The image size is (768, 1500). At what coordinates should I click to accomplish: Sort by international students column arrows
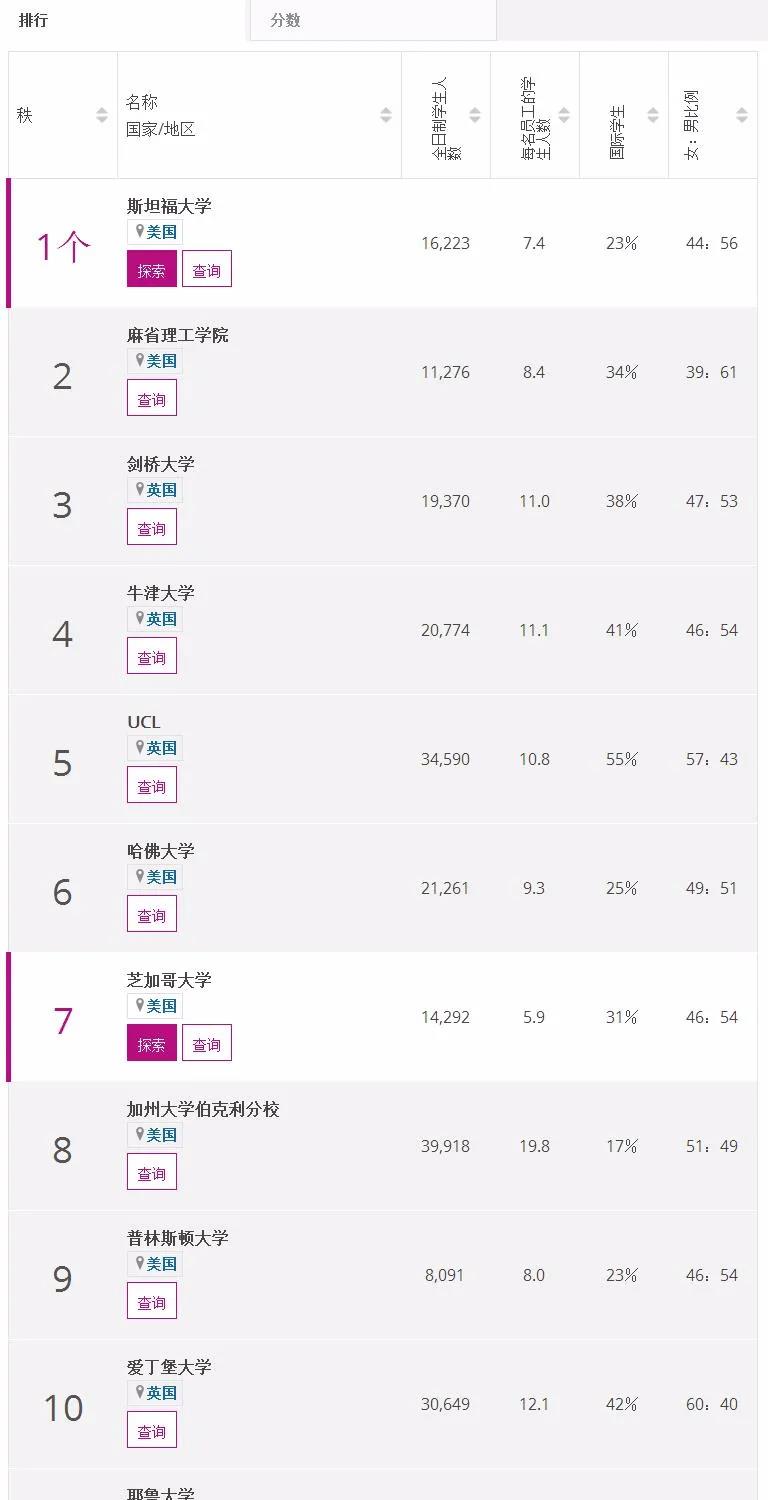[x=653, y=115]
